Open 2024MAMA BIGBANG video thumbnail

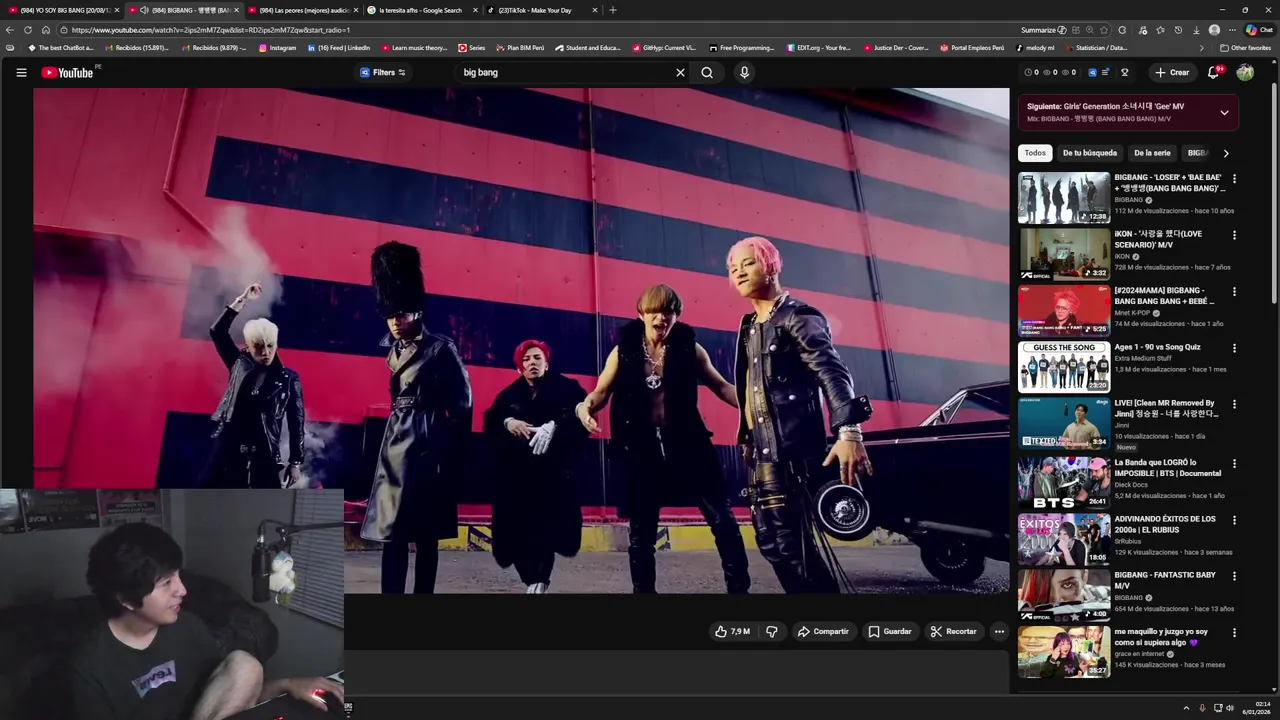[1063, 310]
